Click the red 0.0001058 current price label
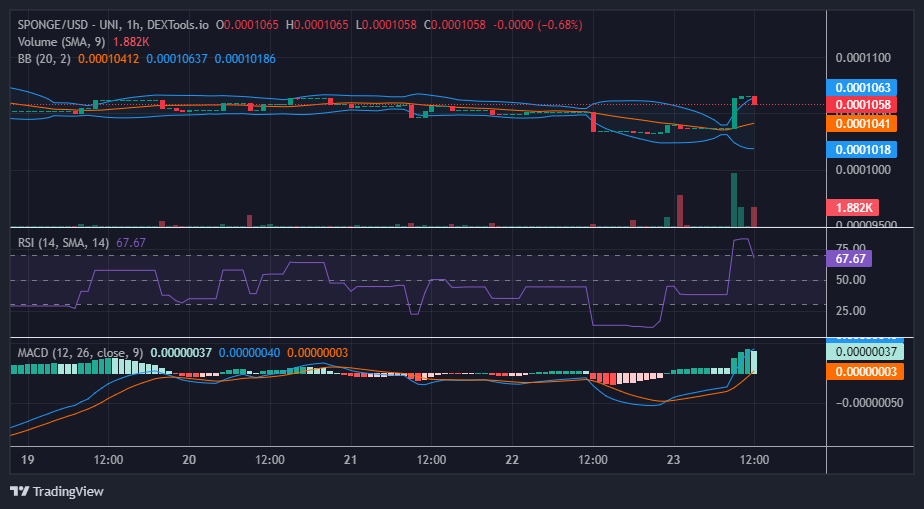Image resolution: width=924 pixels, height=509 pixels. tap(862, 105)
